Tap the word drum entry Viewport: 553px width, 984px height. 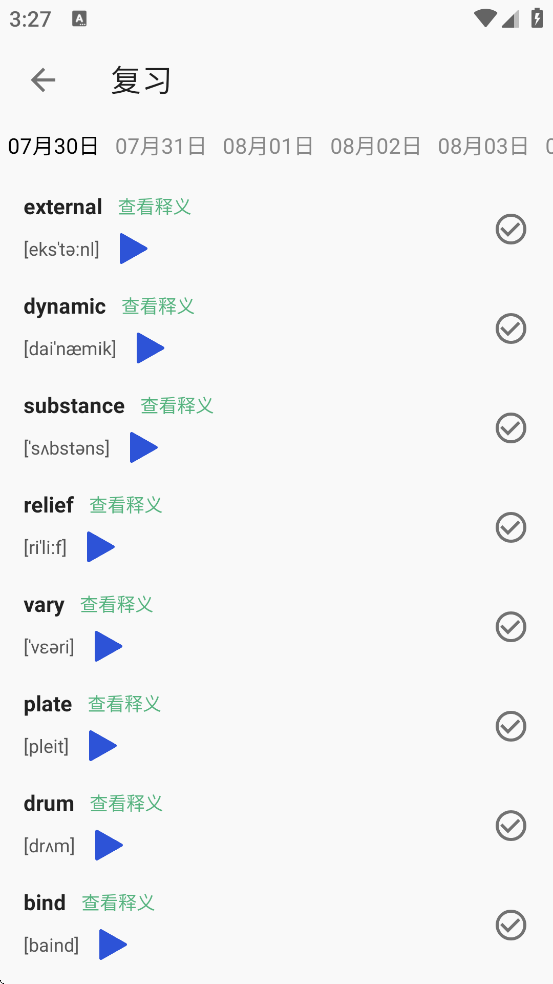coord(49,803)
